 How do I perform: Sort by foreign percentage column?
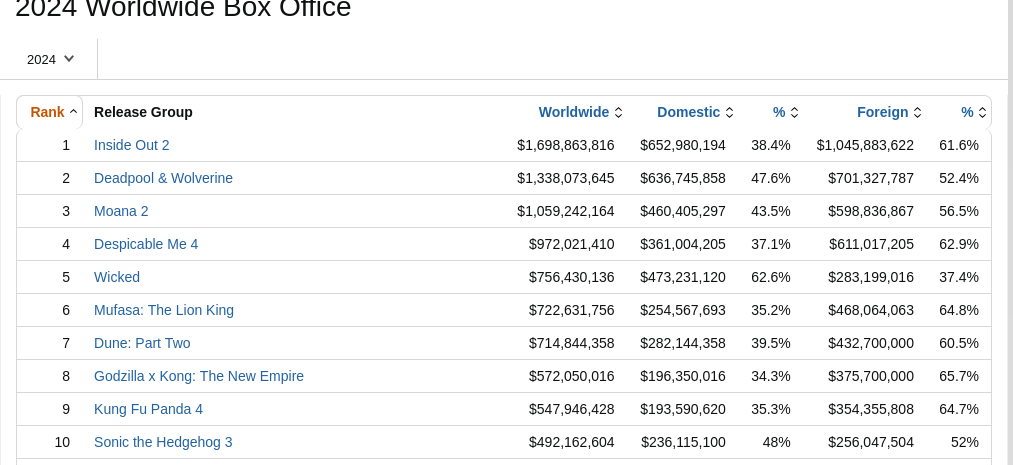pyautogui.click(x=974, y=112)
